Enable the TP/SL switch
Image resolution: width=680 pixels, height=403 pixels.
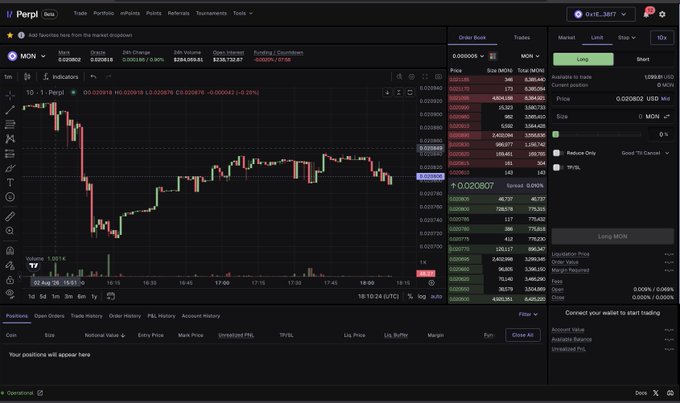[x=558, y=167]
